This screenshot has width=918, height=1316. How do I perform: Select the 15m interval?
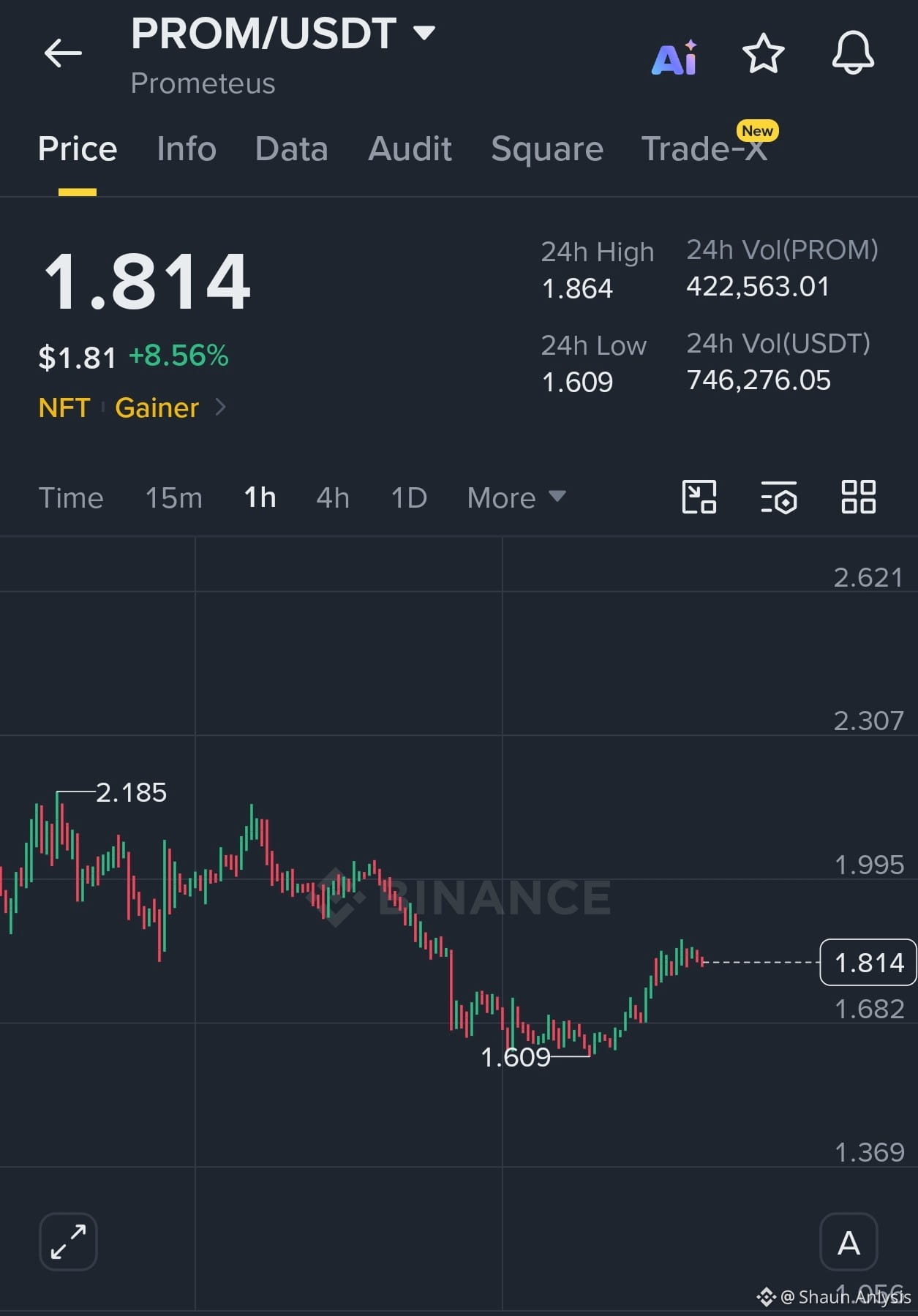click(174, 498)
